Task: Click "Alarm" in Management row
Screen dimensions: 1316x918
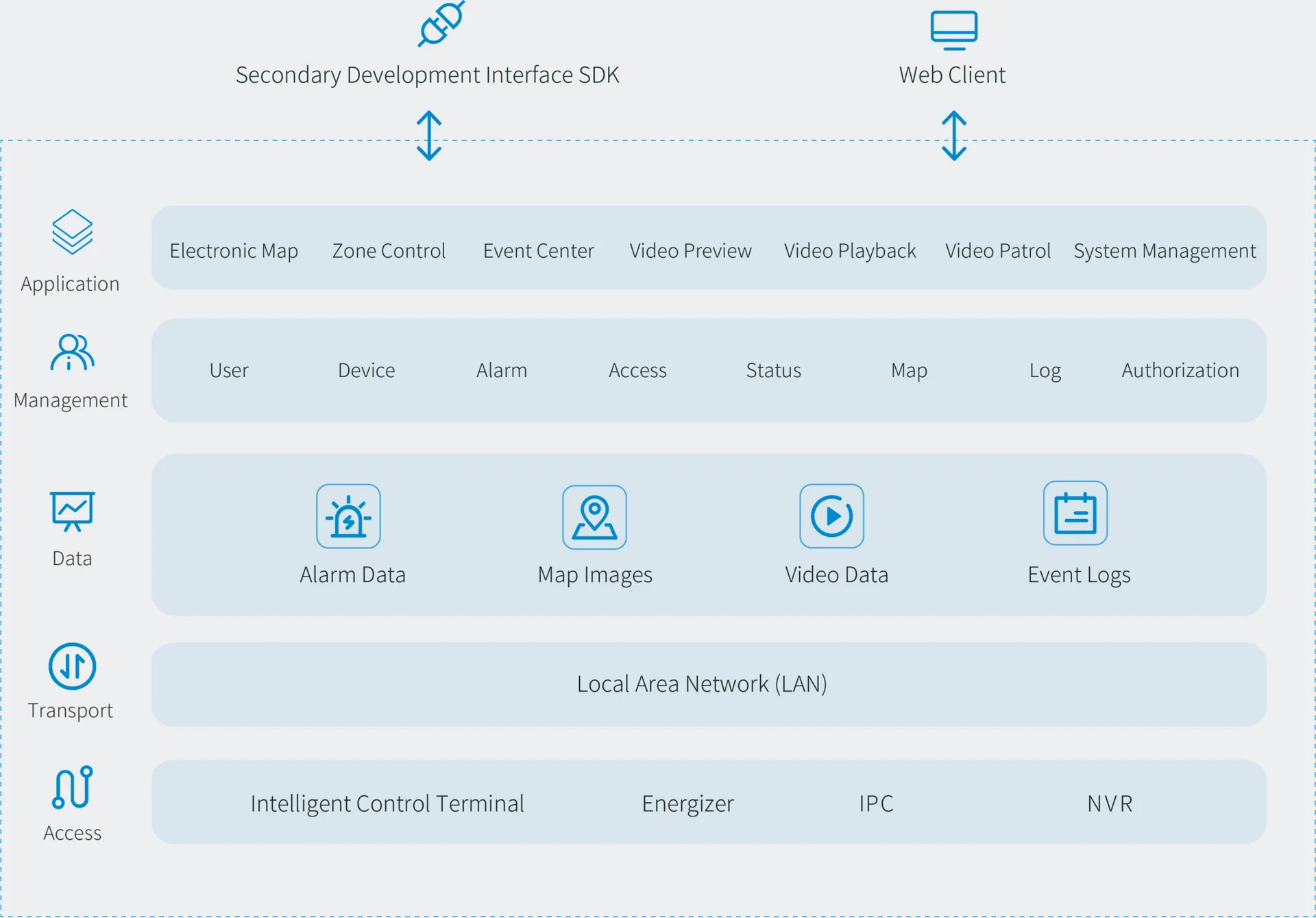Action: coord(502,370)
